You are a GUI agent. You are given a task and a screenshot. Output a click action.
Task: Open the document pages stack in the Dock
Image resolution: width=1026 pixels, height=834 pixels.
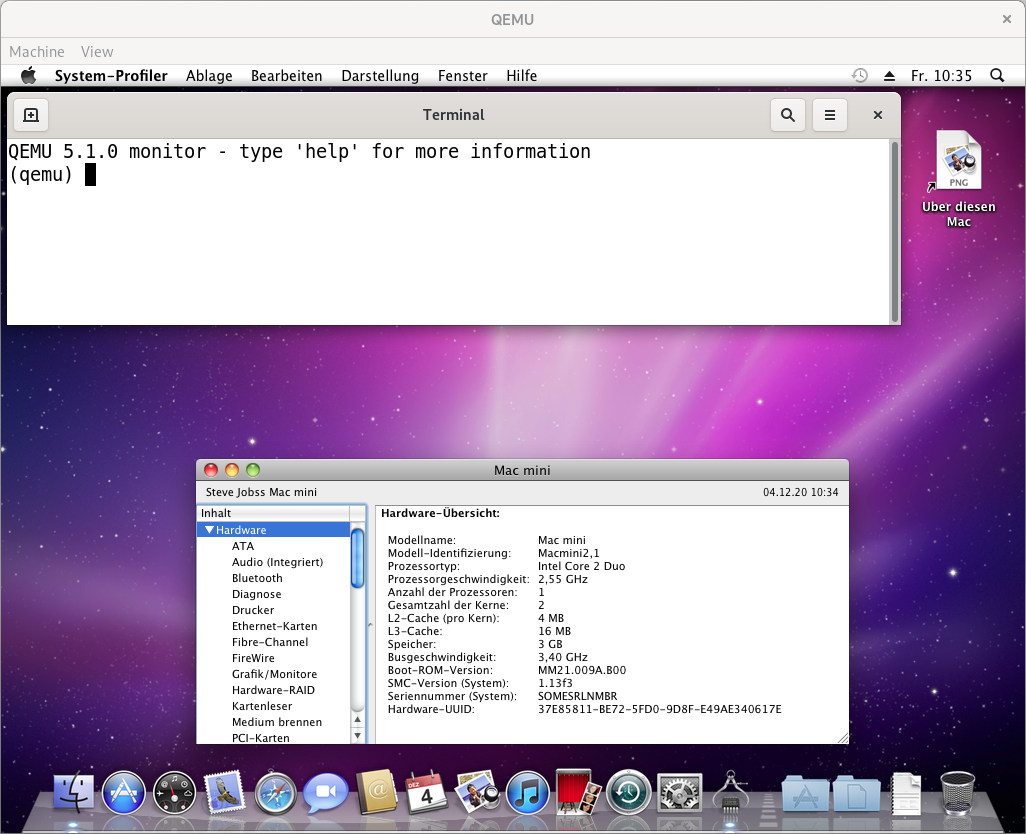[x=906, y=793]
